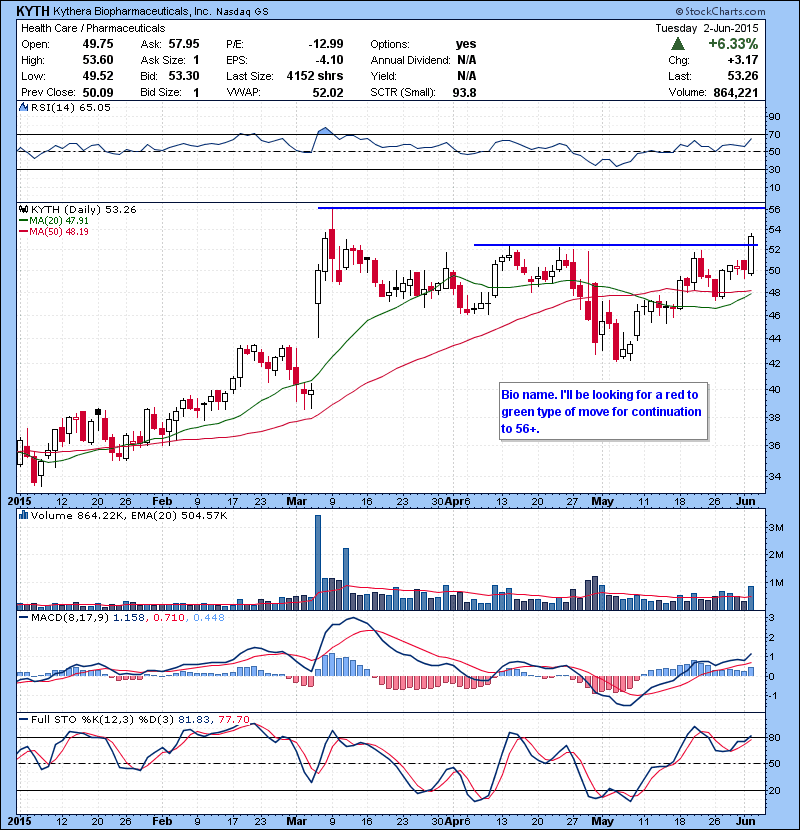The height and width of the screenshot is (830, 800).
Task: Click the red MA(50) legend line
Action: (x=23, y=232)
